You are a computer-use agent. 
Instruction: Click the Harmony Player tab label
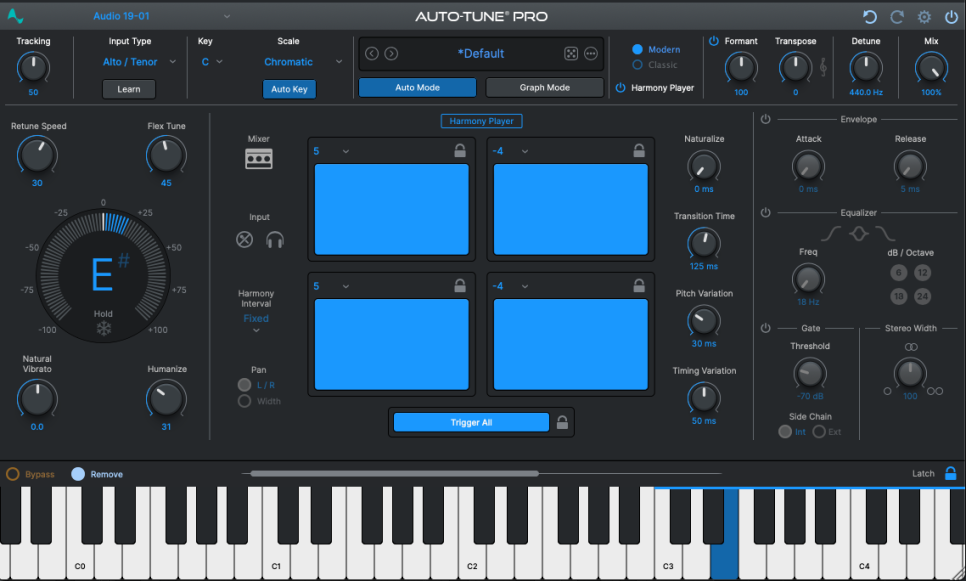[481, 121]
